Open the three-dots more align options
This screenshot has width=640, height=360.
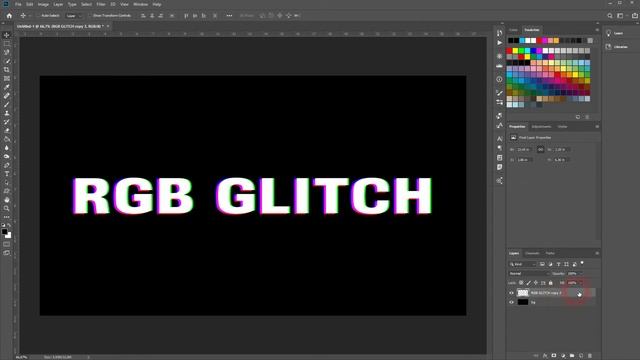coord(229,16)
